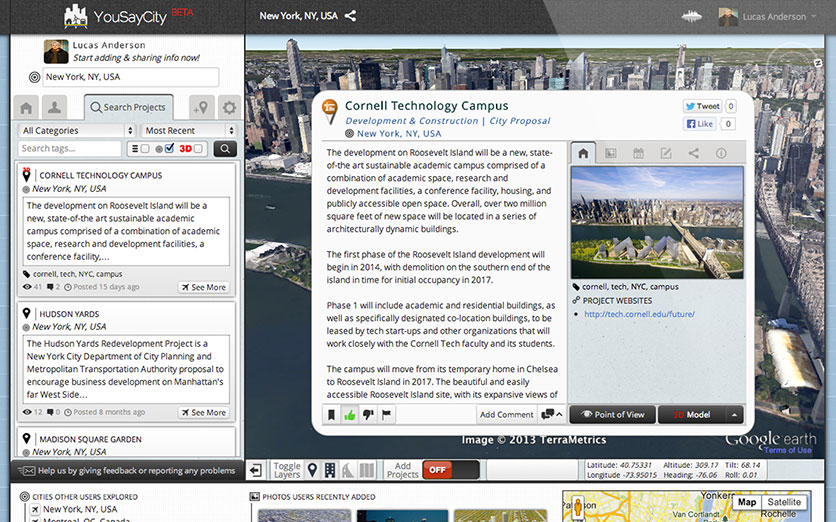The image size is (836, 522).
Task: Click See More on Hudson Yards card
Action: (204, 412)
